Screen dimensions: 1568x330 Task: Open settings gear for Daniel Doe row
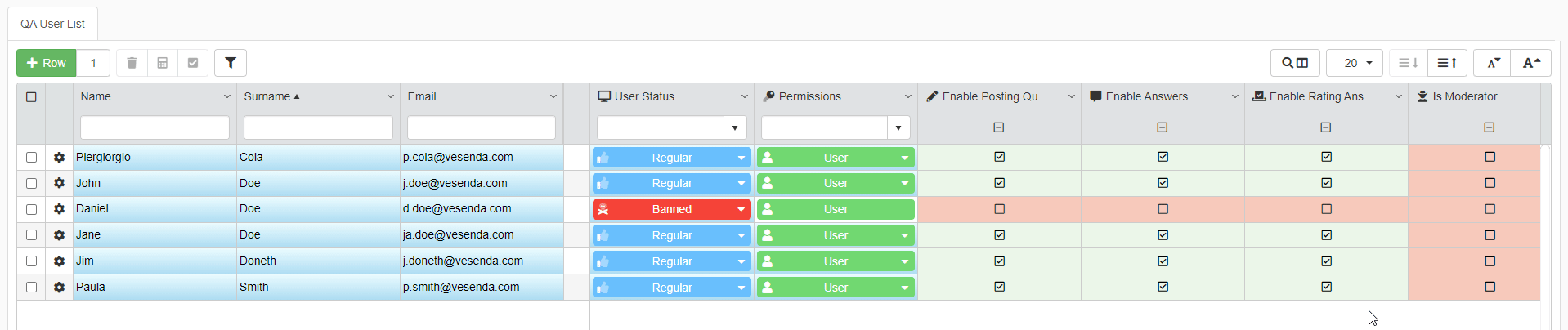(59, 209)
